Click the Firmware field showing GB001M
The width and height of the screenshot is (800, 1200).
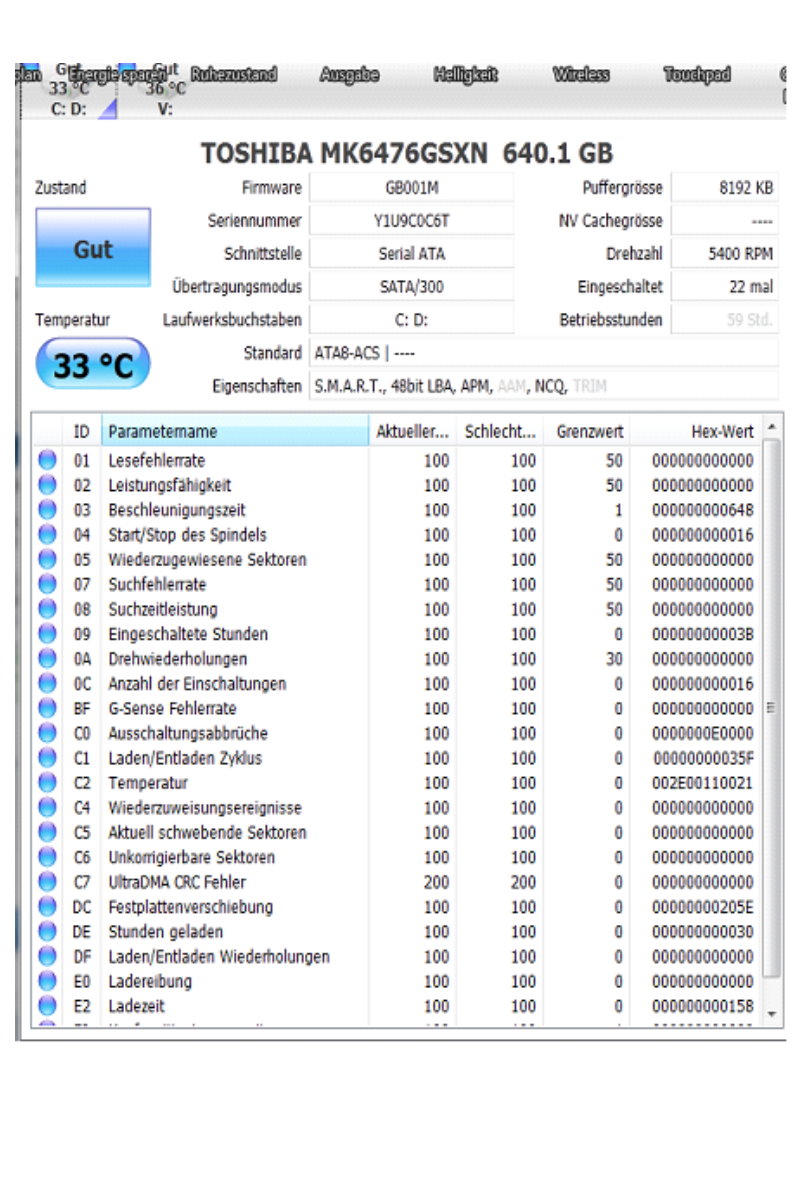click(x=411, y=187)
